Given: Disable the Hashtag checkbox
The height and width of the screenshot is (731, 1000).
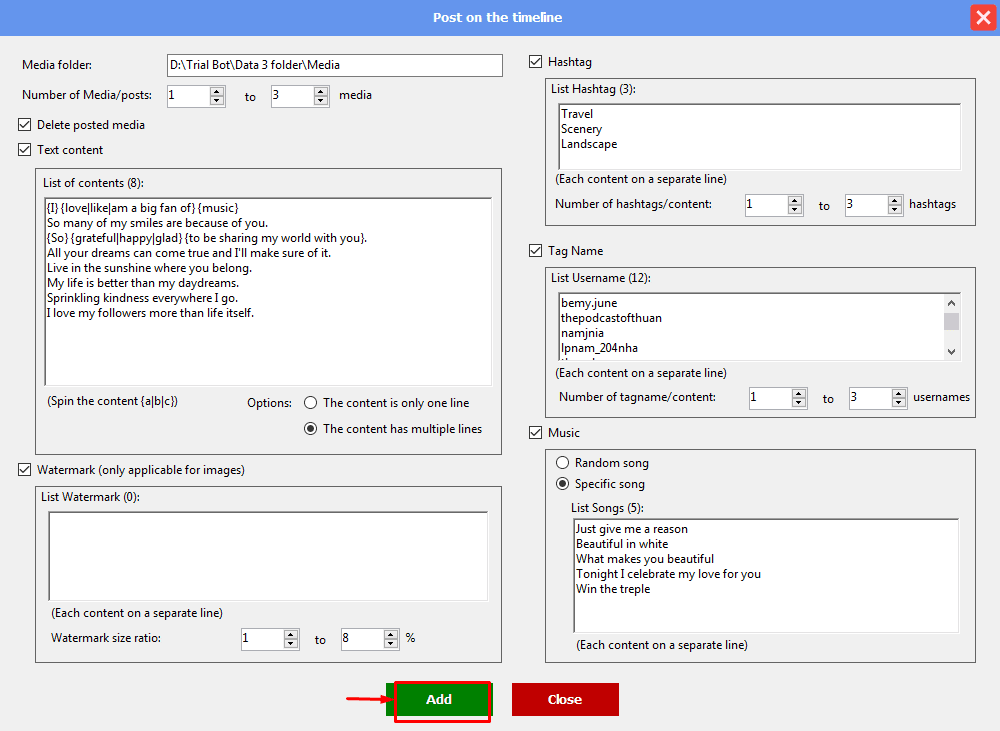Looking at the screenshot, I should click(536, 62).
